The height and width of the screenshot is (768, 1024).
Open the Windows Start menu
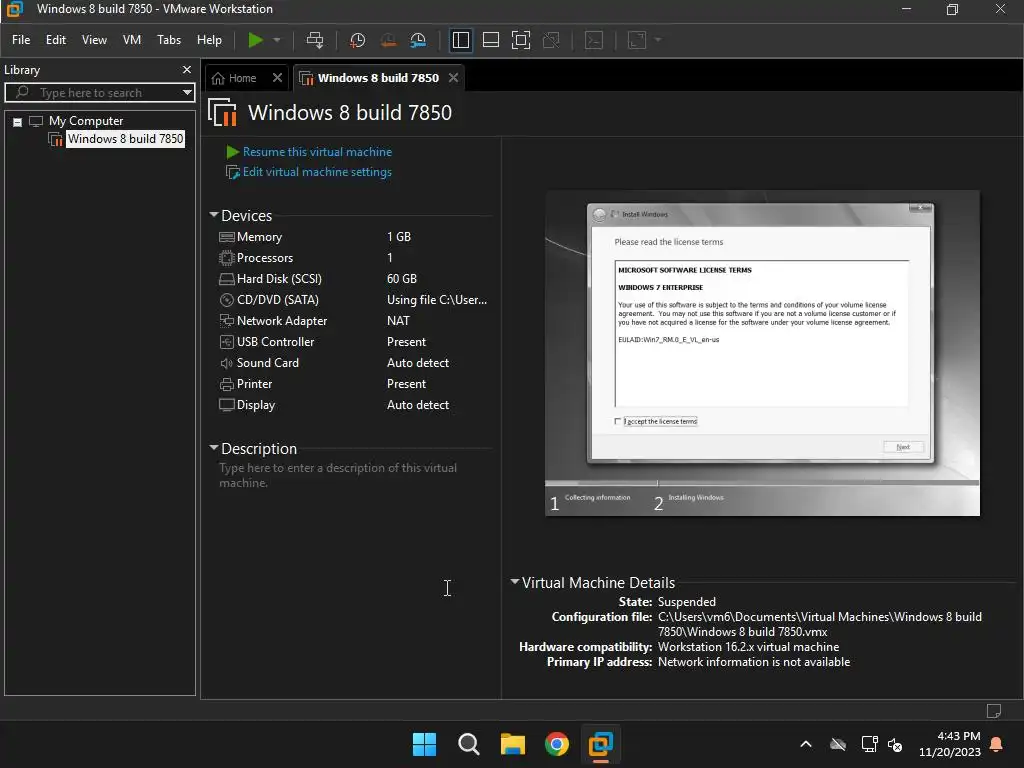pos(424,744)
